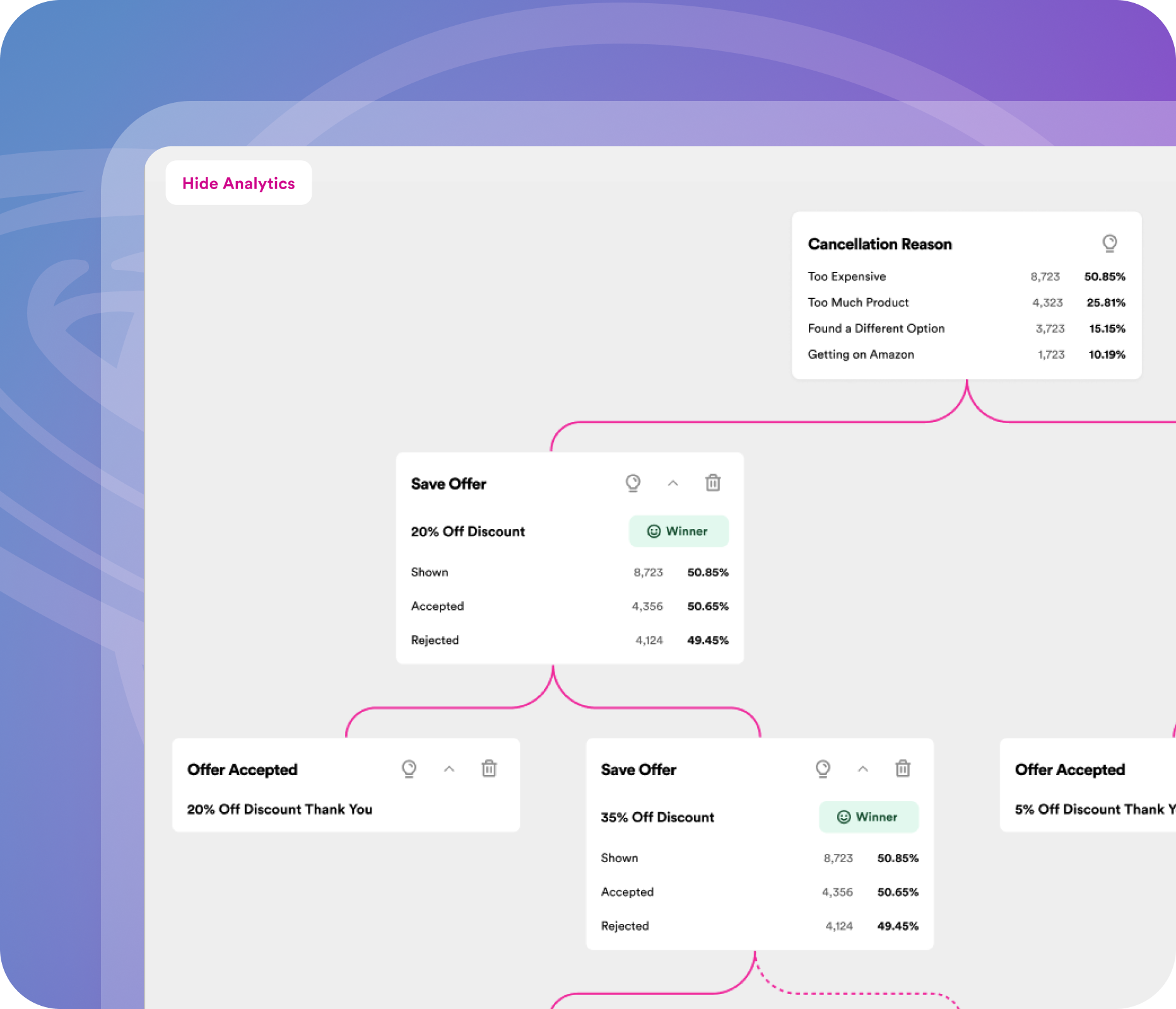Click lightbulb icon on 20% Off Save Offer
Screen dimensions: 1176x1009
click(x=633, y=483)
